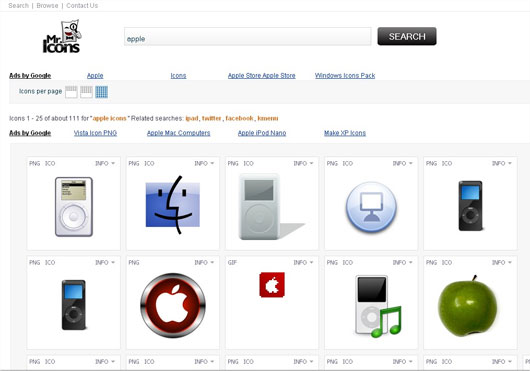Select the white classic iPod icon
Image resolution: width=530 pixels, height=371 pixels.
[x=74, y=207]
